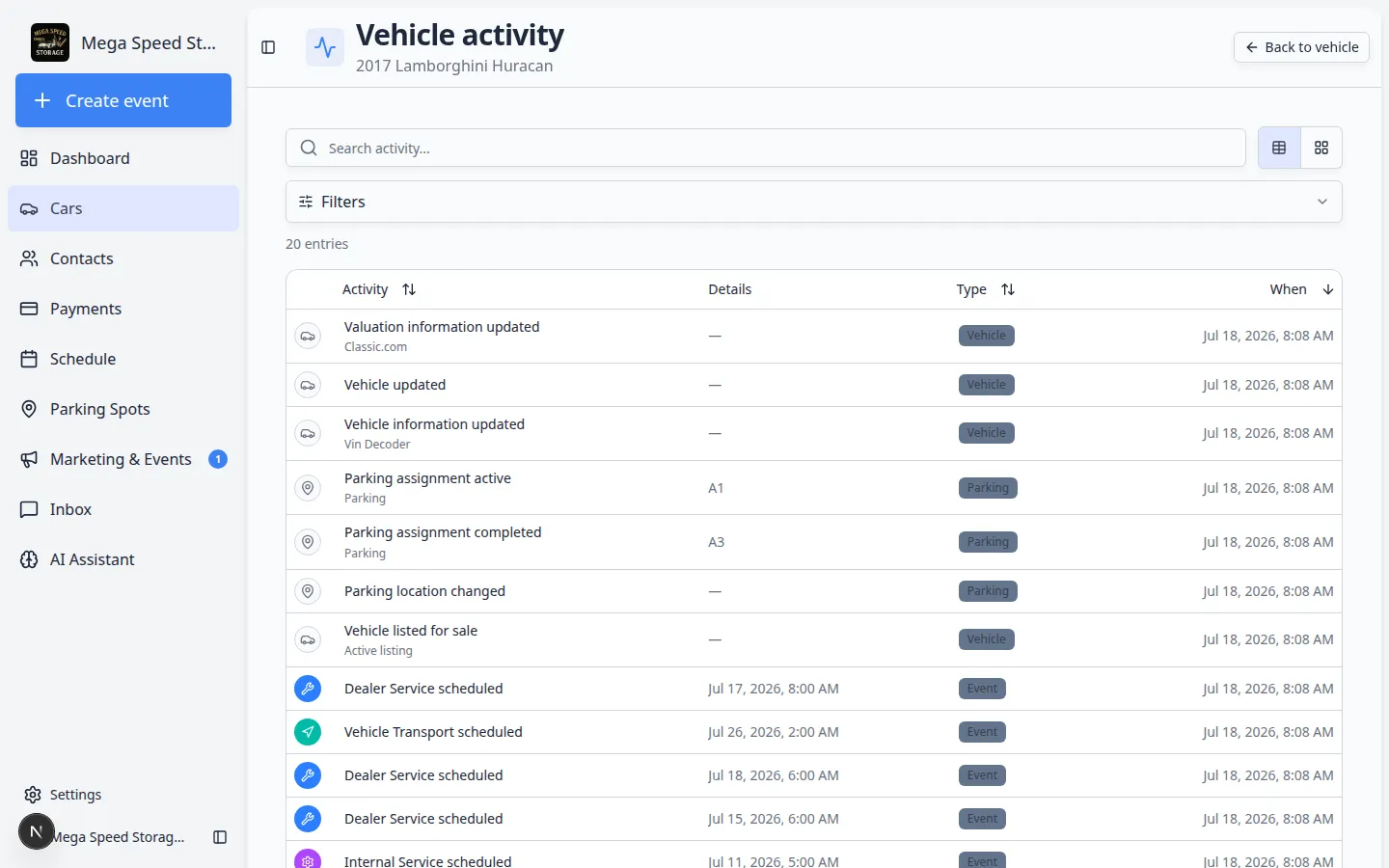
Task: Click the Marketing notification badge
Action: [x=218, y=459]
